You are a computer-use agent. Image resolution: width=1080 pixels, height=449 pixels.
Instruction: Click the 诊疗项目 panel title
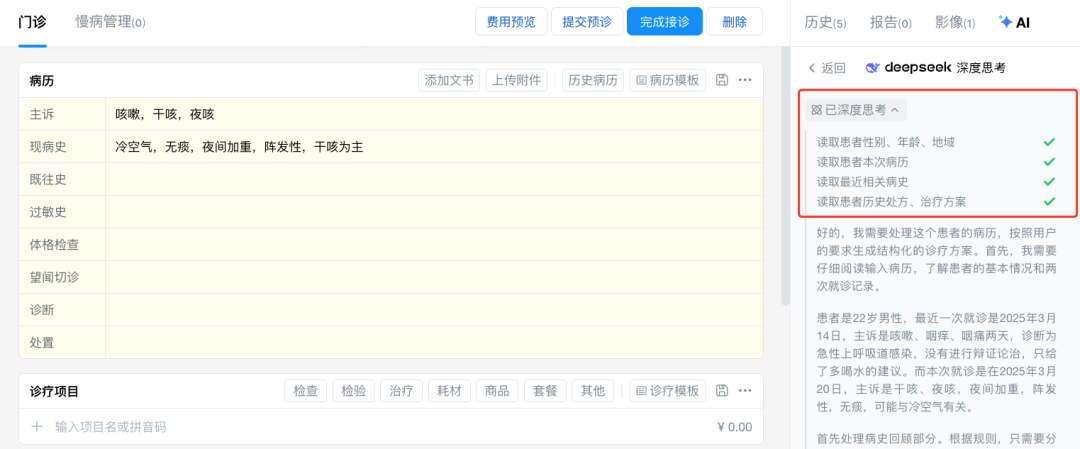point(54,392)
